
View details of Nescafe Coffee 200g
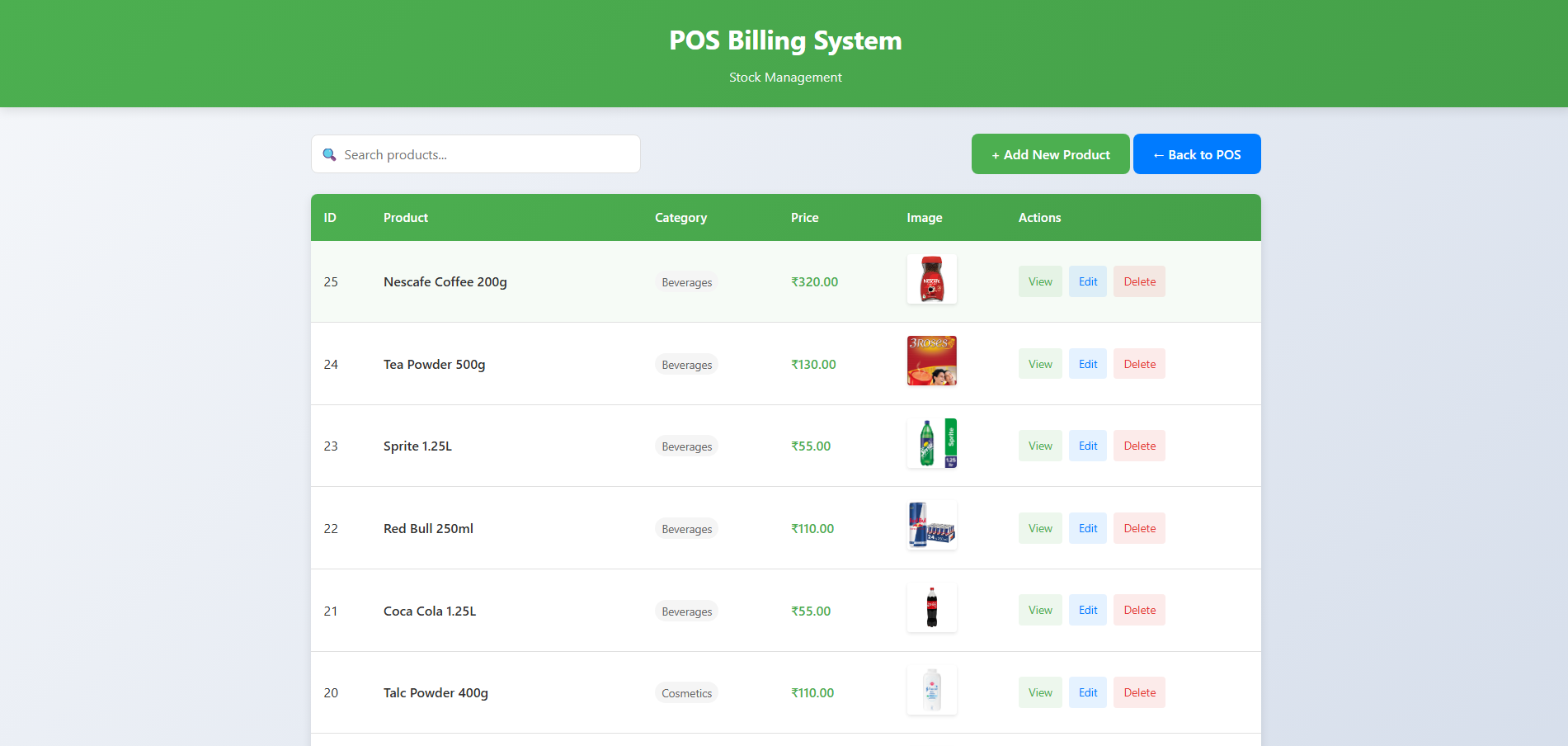(x=1039, y=281)
